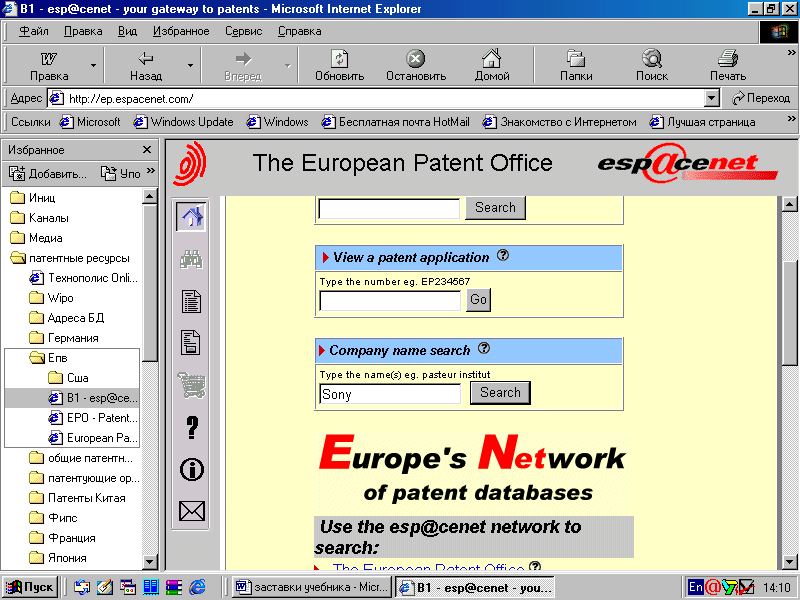Click the En language indicator in tray

click(695, 587)
